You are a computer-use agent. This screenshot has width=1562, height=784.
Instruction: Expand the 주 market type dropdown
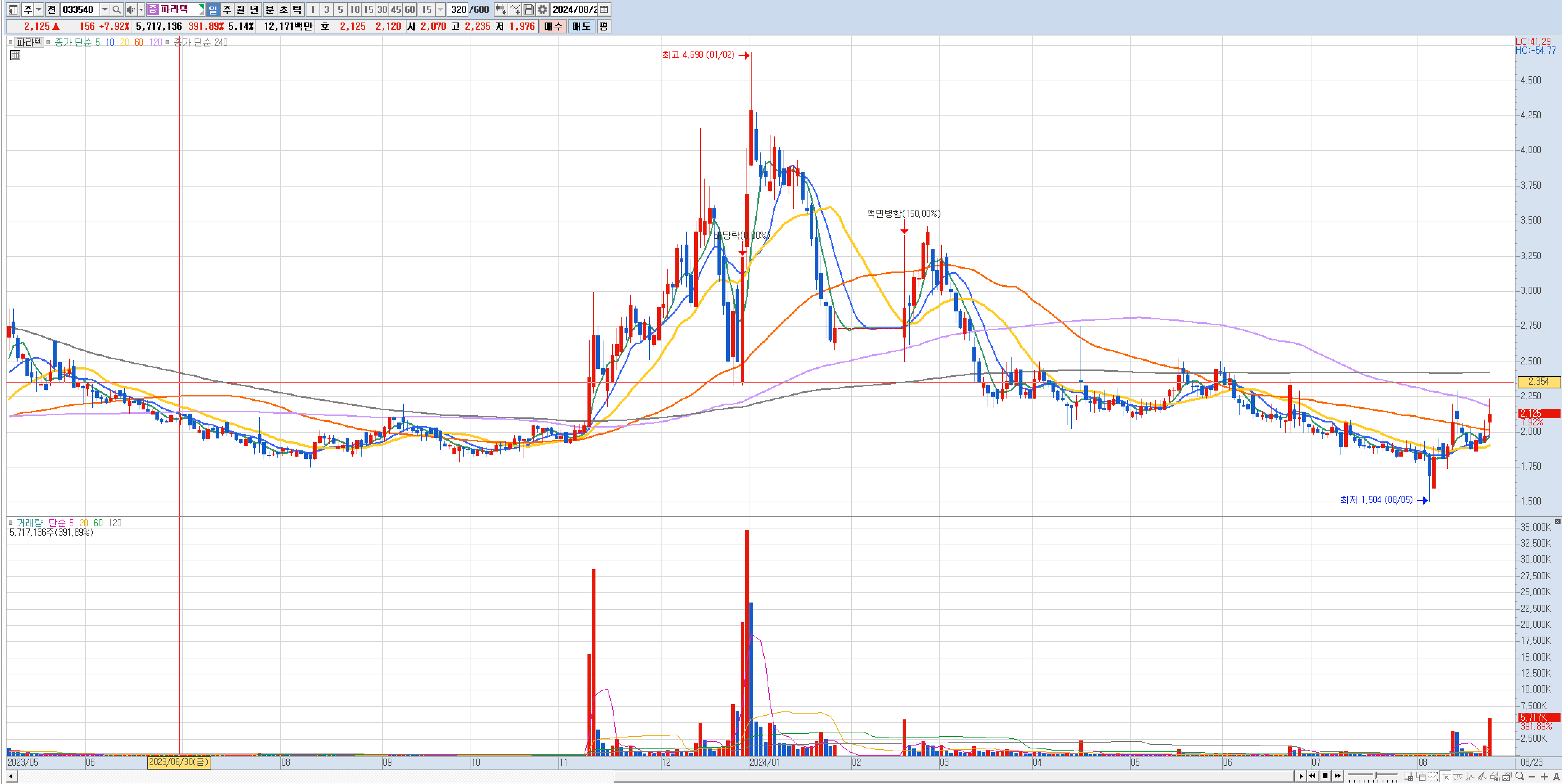(x=39, y=10)
